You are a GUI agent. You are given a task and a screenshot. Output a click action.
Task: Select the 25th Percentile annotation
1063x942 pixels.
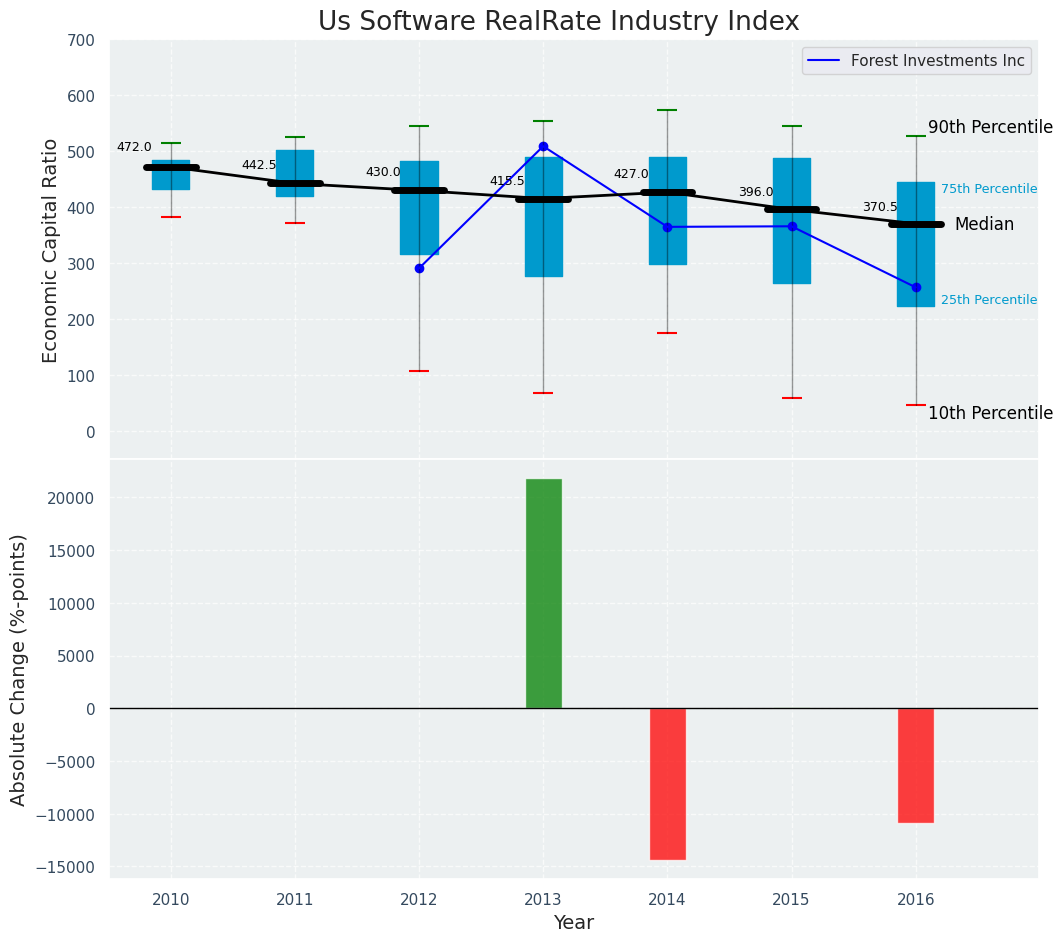(988, 300)
